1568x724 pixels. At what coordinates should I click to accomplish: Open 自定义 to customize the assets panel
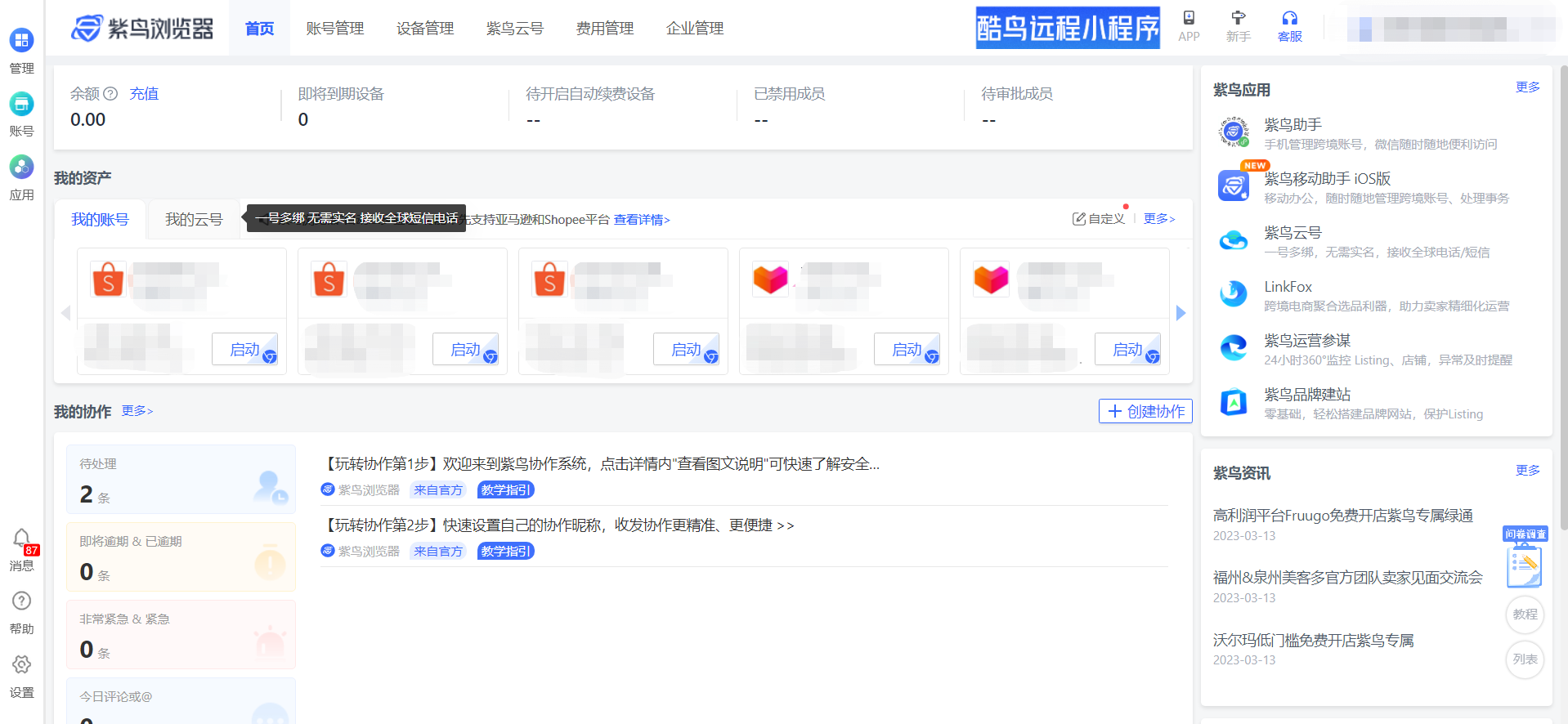[x=1099, y=219]
